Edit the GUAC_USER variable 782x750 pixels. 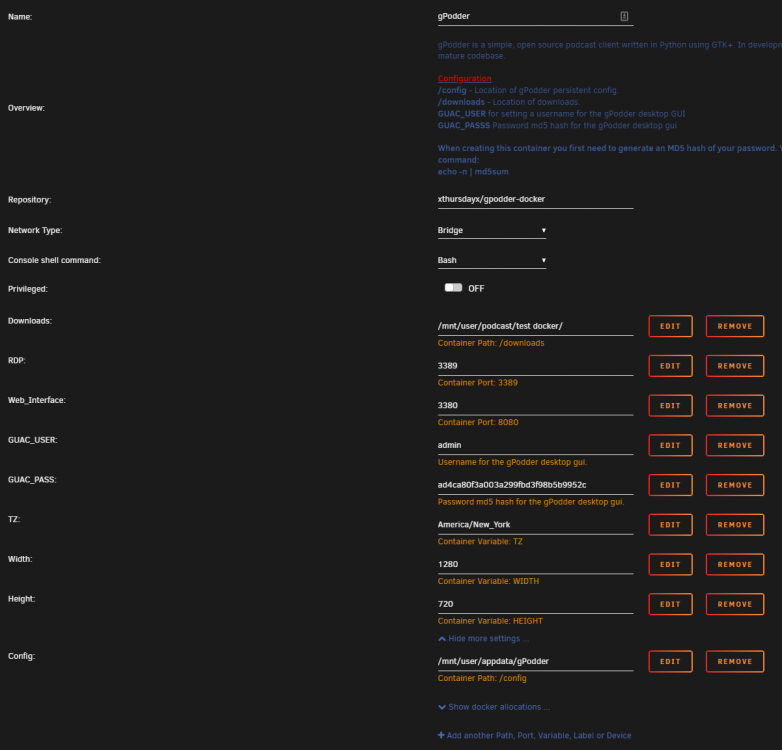[670, 445]
